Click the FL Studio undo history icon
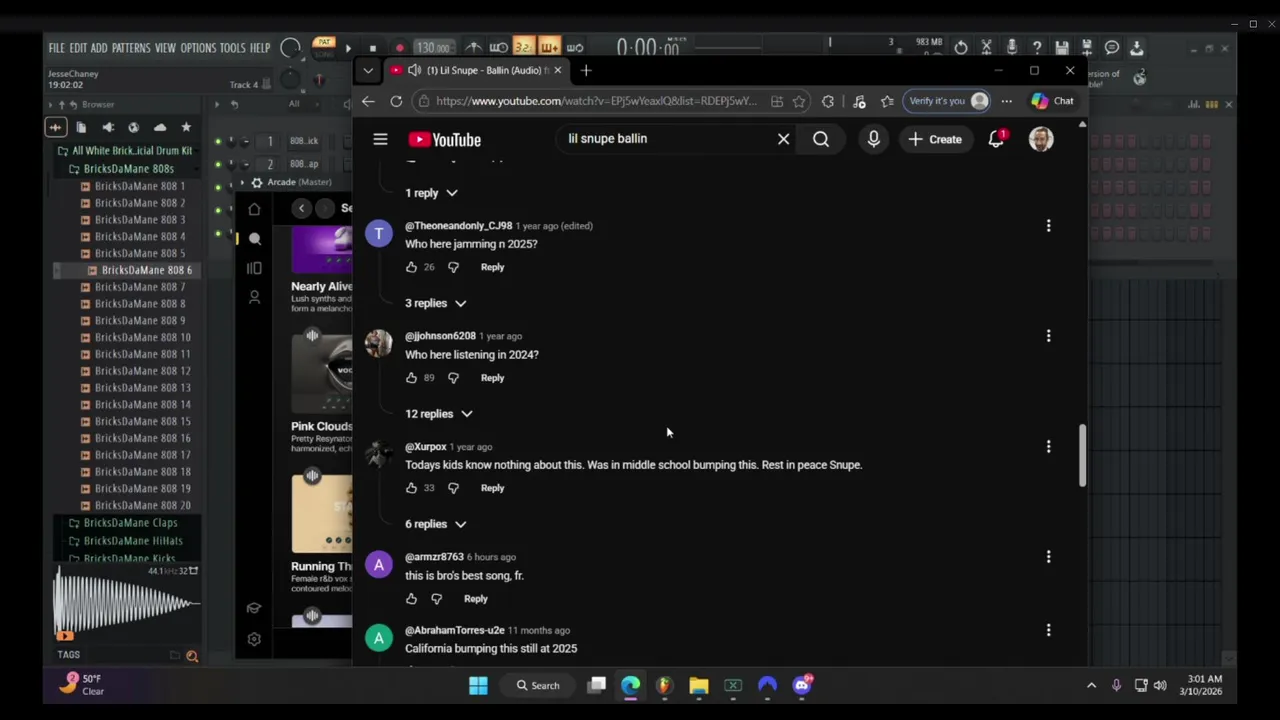The height and width of the screenshot is (720, 1280). pyautogui.click(x=961, y=48)
